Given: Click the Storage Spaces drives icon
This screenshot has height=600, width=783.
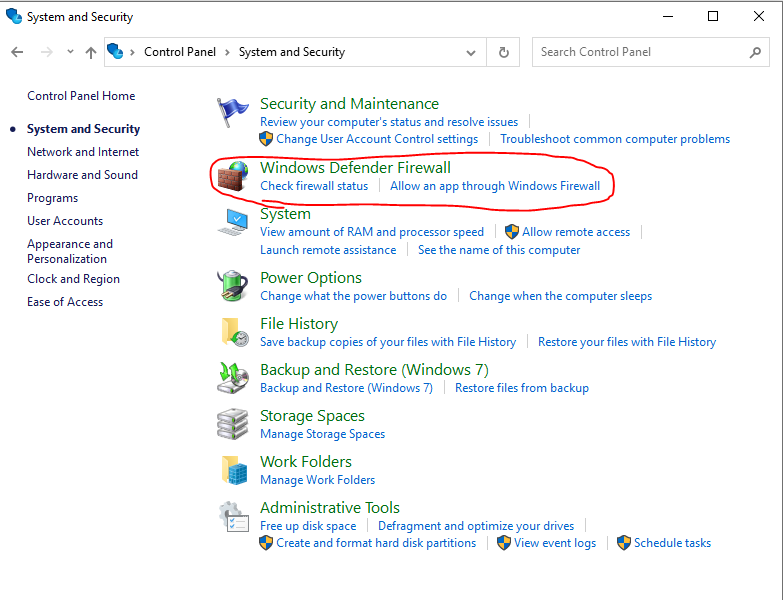Looking at the screenshot, I should [x=232, y=424].
